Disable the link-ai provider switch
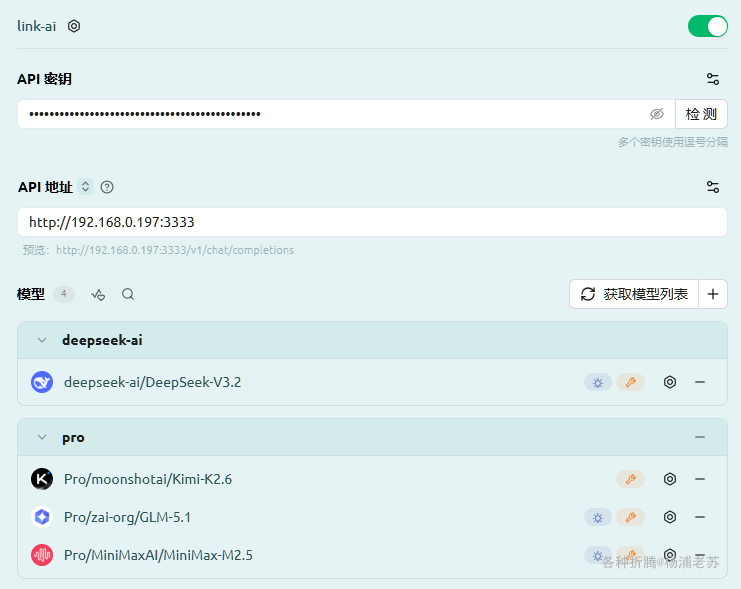This screenshot has width=741, height=589. [707, 26]
